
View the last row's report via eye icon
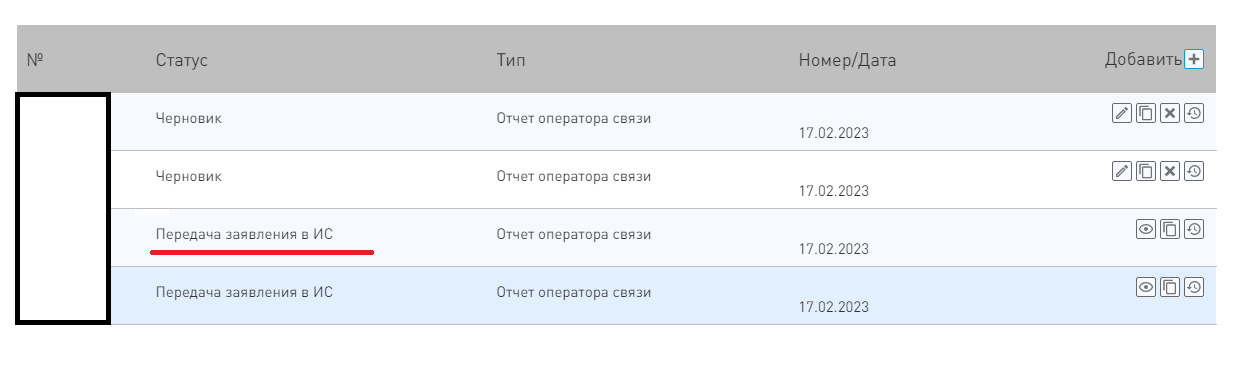(1146, 287)
